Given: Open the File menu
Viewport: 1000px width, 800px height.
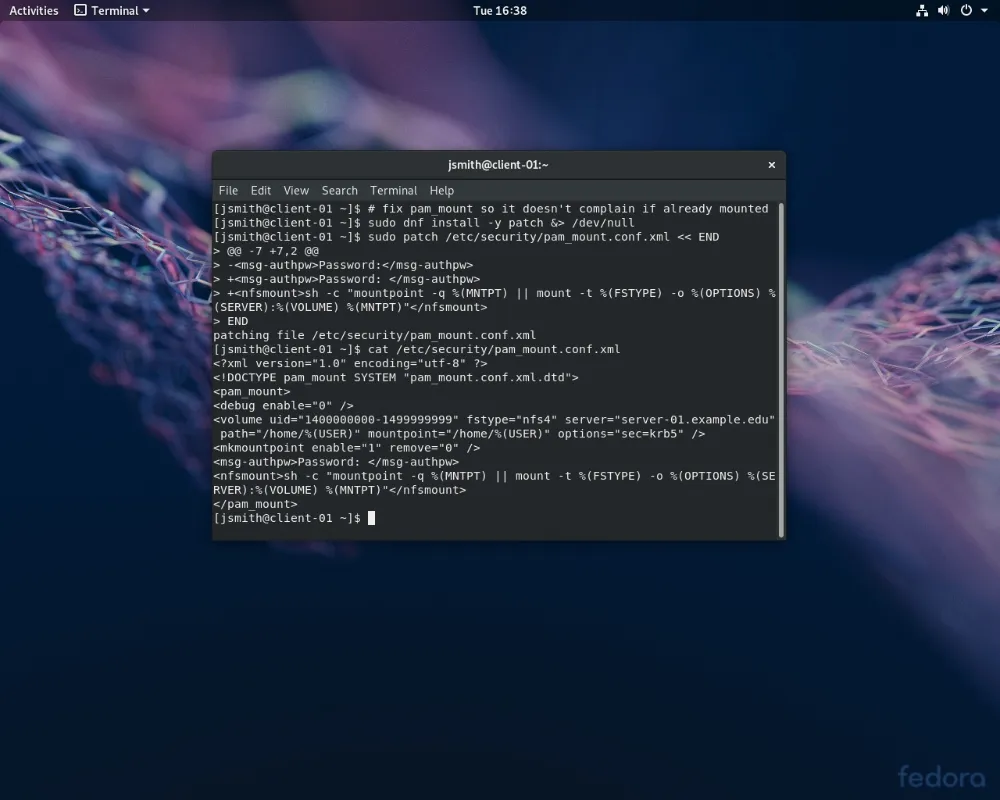Looking at the screenshot, I should 228,190.
